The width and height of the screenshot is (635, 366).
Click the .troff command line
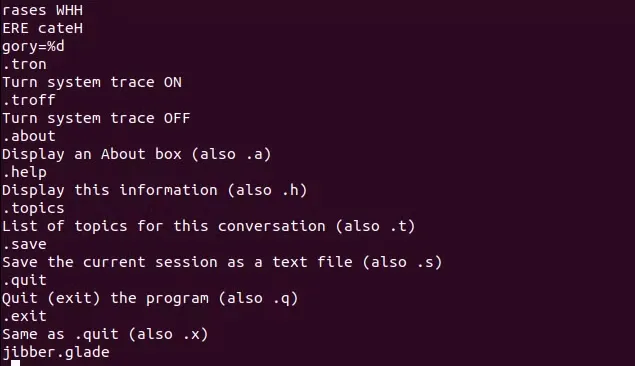pos(29,100)
